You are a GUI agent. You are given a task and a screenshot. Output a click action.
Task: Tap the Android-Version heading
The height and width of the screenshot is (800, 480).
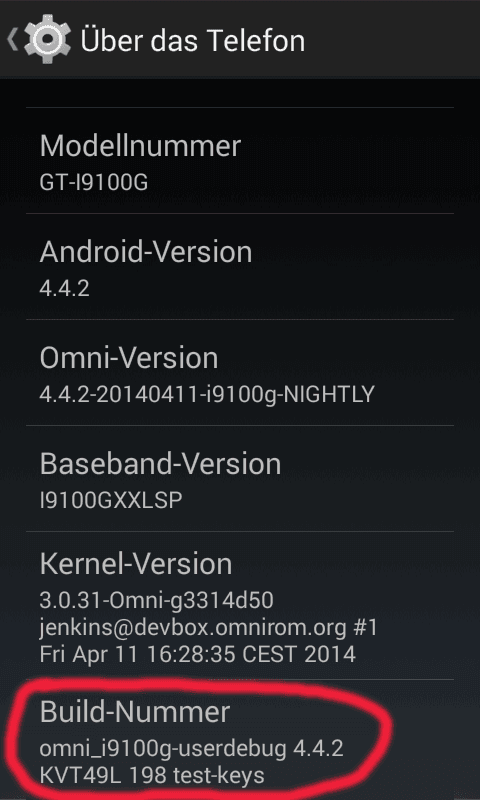[146, 252]
